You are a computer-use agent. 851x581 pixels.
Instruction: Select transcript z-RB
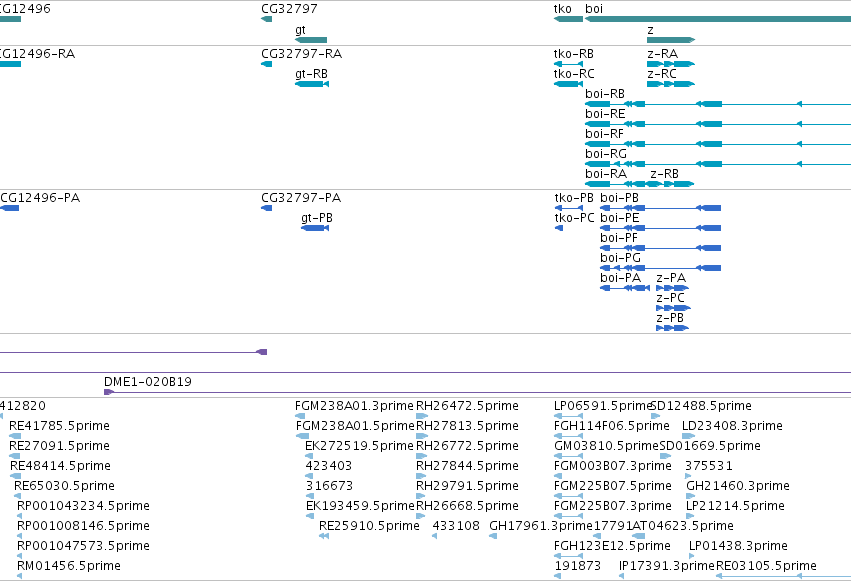[670, 184]
